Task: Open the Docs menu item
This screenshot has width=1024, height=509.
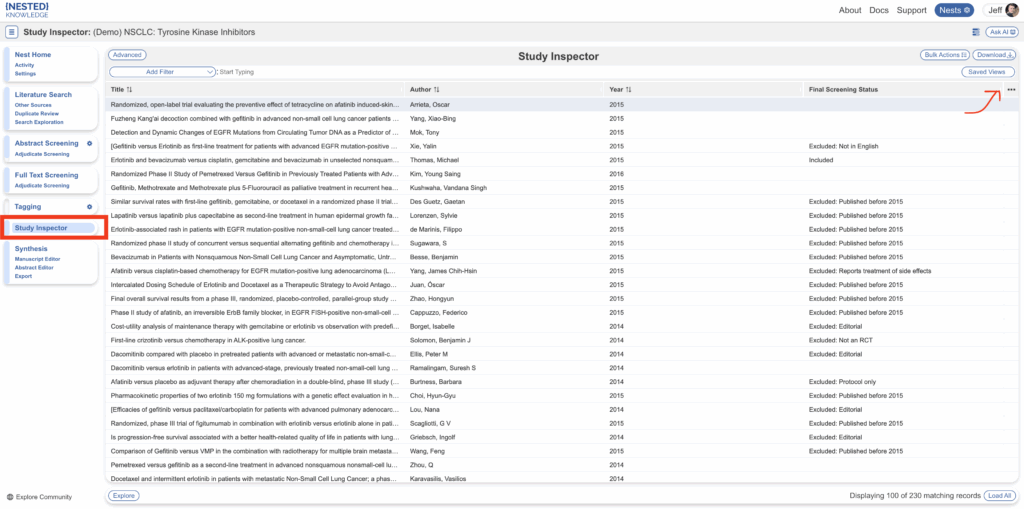Action: click(x=879, y=10)
